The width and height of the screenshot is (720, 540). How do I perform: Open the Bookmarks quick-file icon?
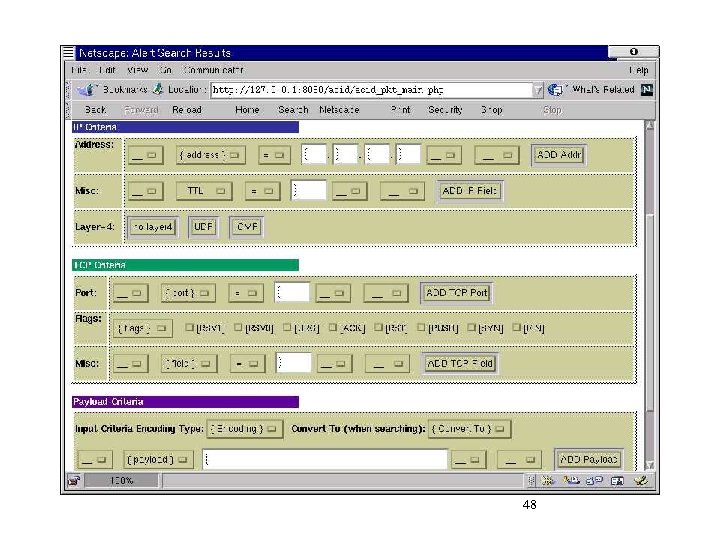pos(87,90)
